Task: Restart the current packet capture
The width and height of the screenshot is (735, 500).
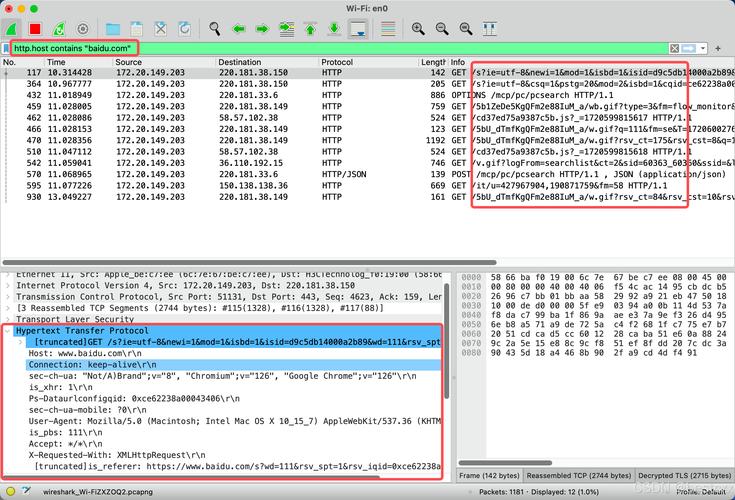Action: [x=58, y=28]
